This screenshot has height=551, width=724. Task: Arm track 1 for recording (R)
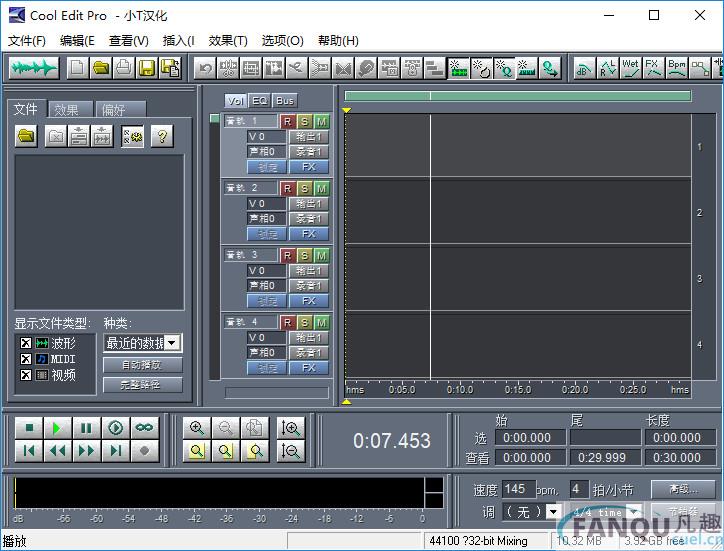click(288, 121)
